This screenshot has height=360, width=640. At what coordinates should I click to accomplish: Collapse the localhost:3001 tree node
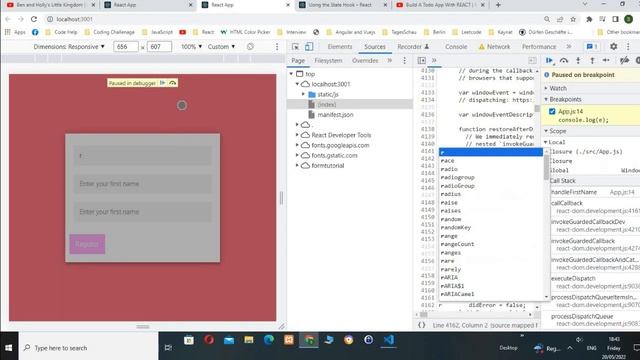298,84
